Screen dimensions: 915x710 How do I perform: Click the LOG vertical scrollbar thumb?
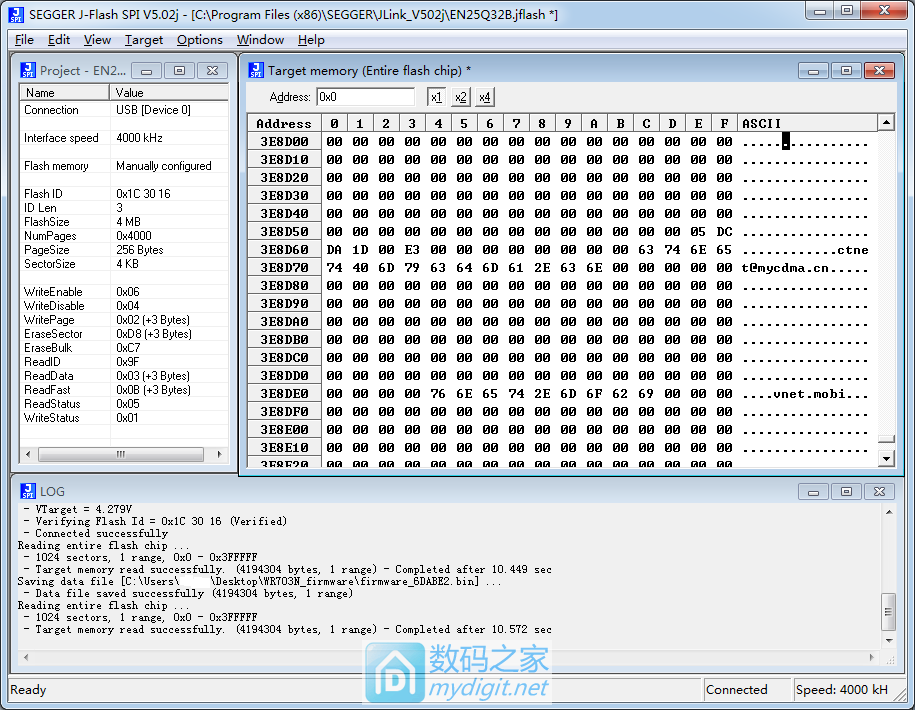click(x=889, y=611)
